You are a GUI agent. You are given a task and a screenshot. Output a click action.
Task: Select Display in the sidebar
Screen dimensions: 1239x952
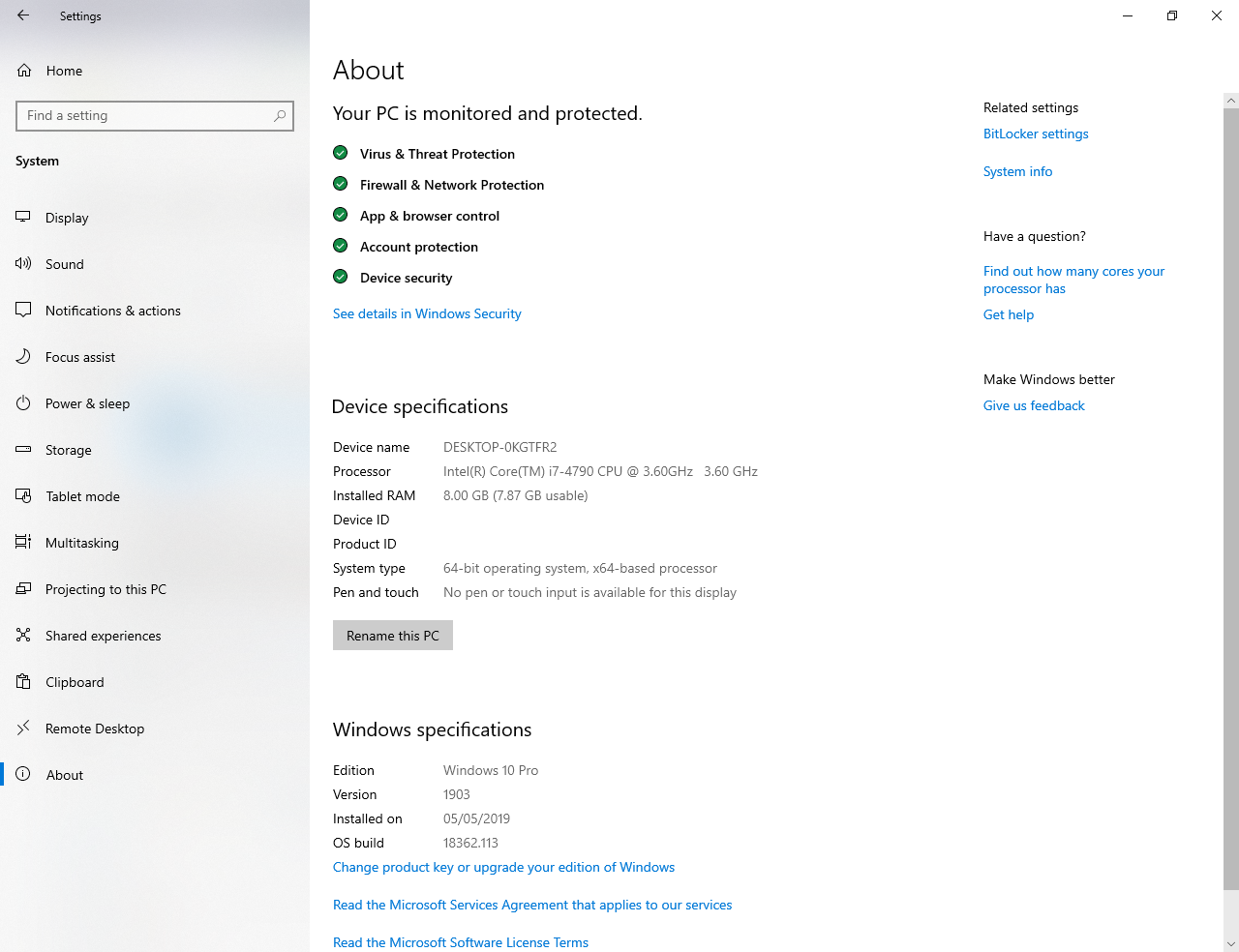tap(155, 218)
